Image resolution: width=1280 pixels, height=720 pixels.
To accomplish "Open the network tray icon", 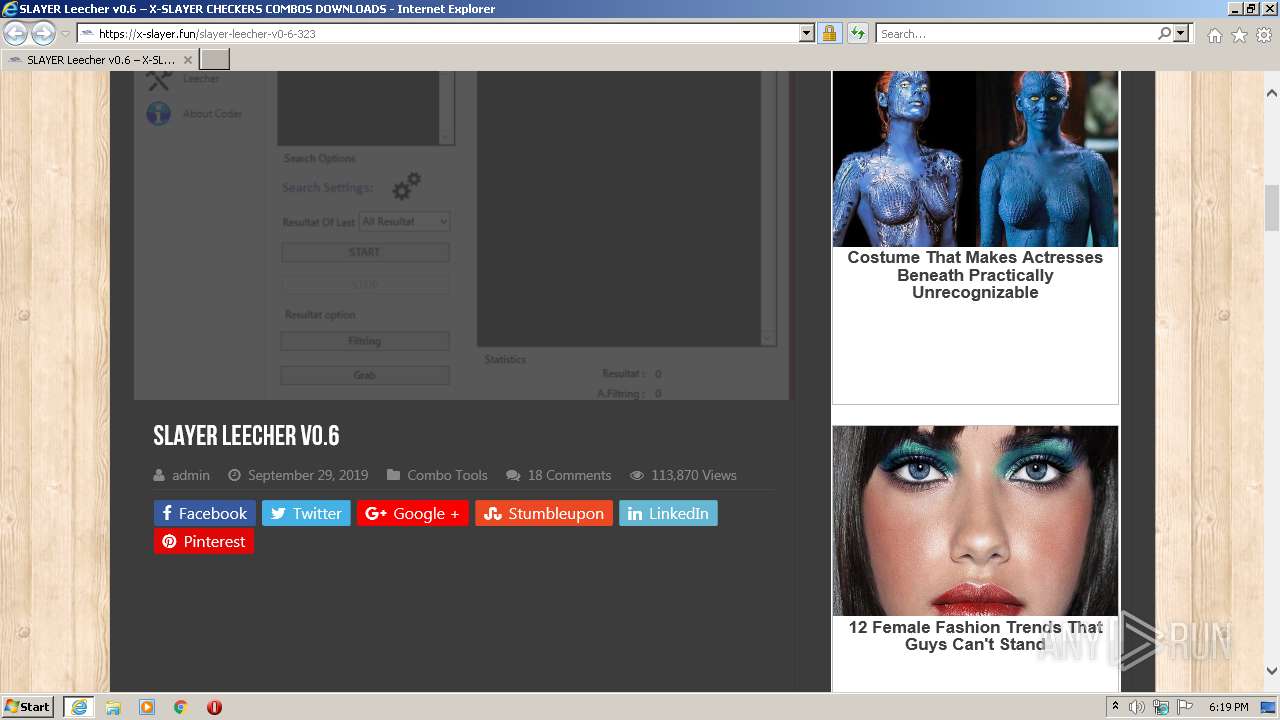I will pyautogui.click(x=1161, y=707).
